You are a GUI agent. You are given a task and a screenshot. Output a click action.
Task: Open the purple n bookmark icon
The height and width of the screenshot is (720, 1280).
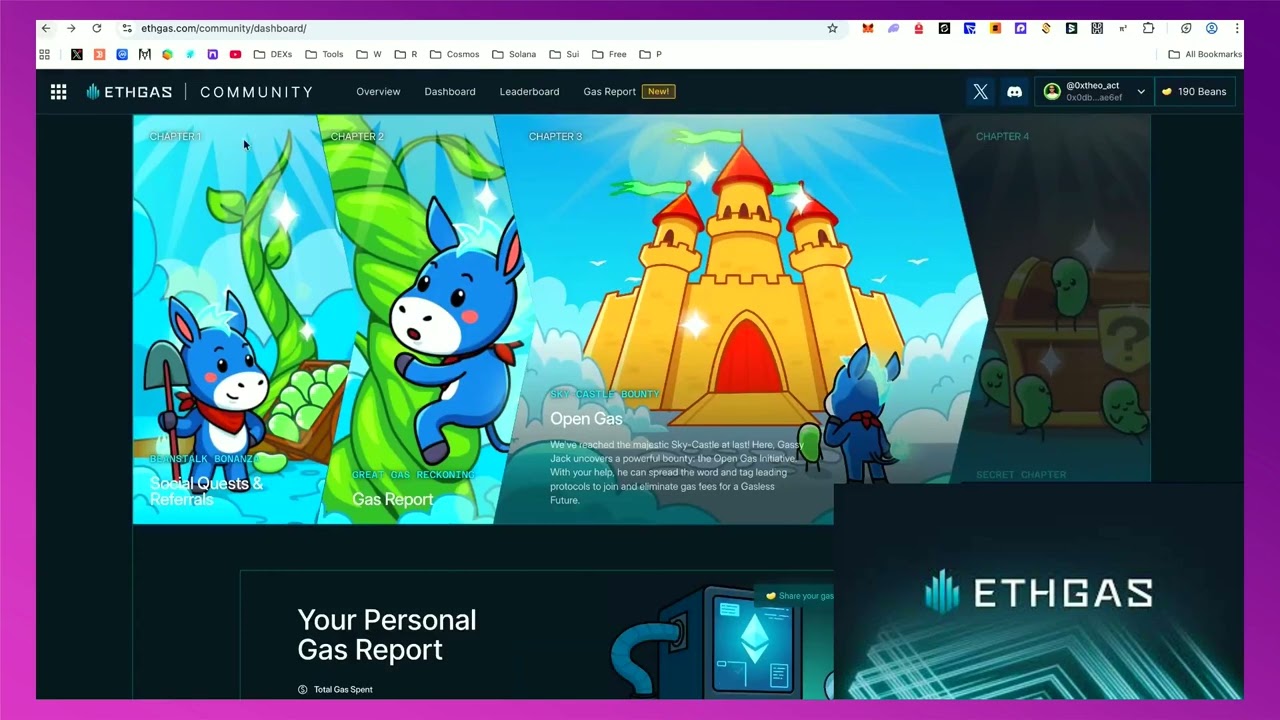click(212, 54)
